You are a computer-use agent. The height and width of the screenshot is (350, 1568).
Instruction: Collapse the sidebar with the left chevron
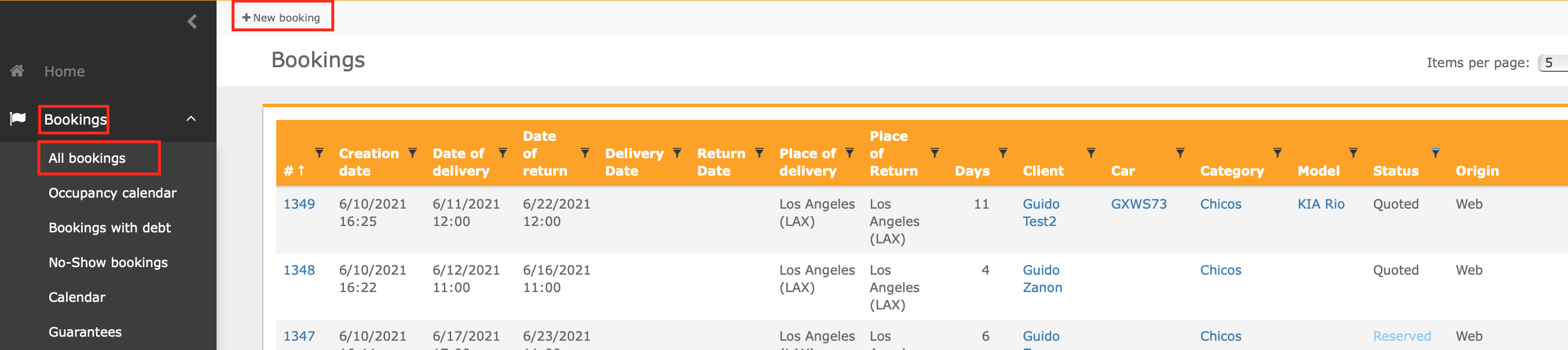[x=192, y=22]
